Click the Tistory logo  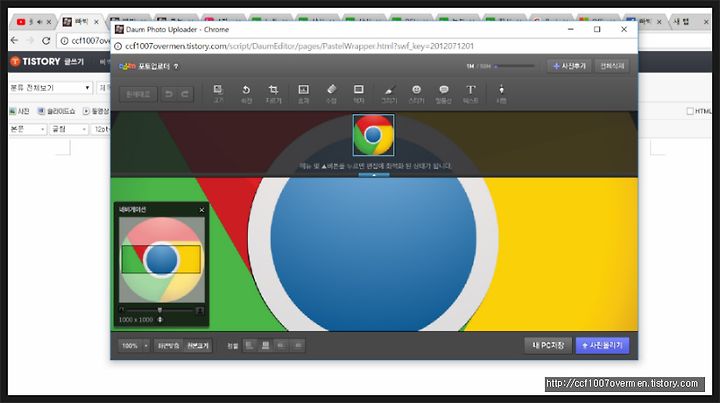tap(36, 62)
